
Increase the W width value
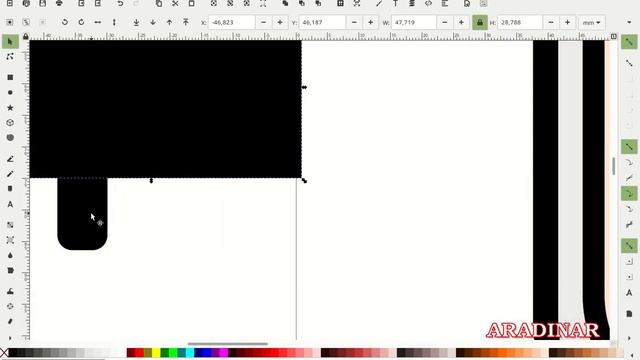click(461, 22)
